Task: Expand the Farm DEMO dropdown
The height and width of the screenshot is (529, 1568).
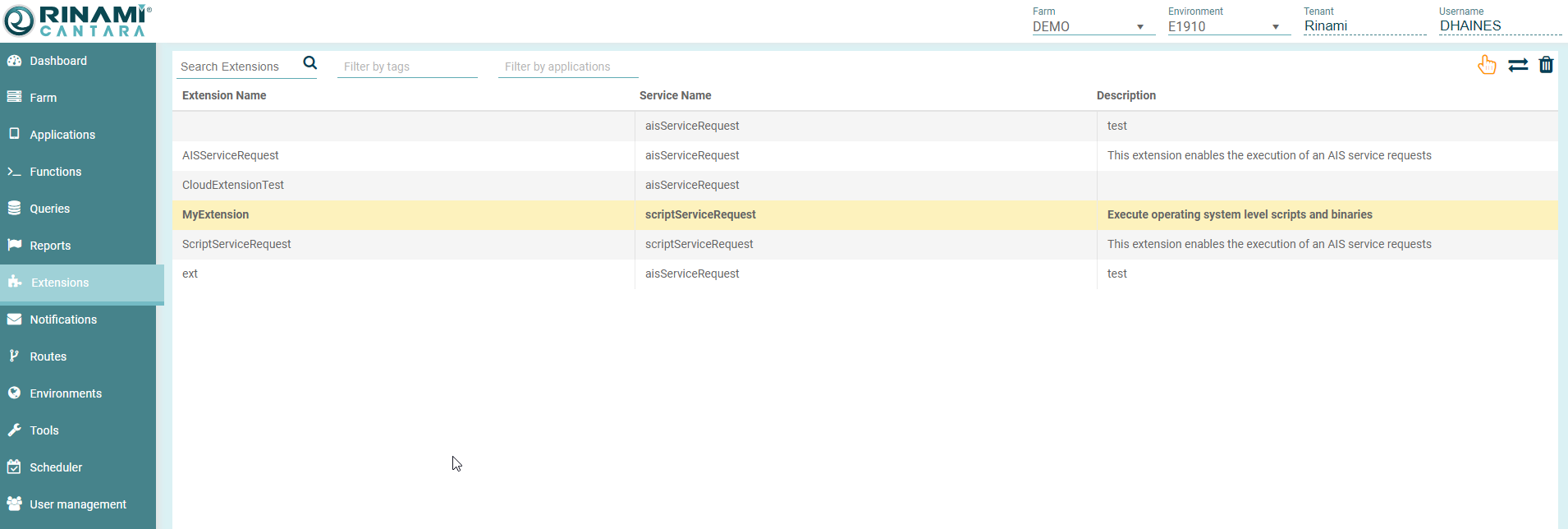Action: coord(1089,26)
